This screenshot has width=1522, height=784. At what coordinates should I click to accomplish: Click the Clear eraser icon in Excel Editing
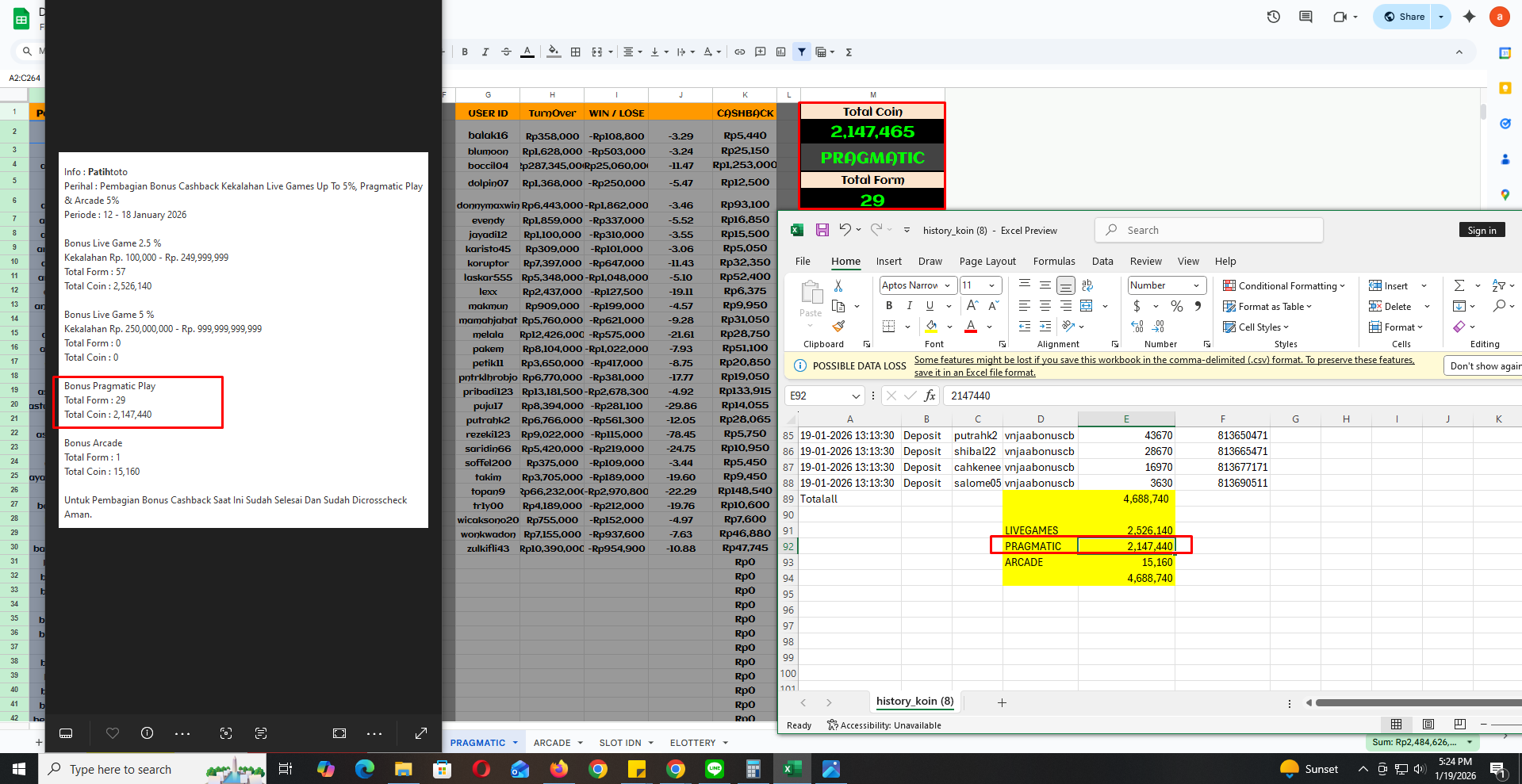[x=1459, y=327]
